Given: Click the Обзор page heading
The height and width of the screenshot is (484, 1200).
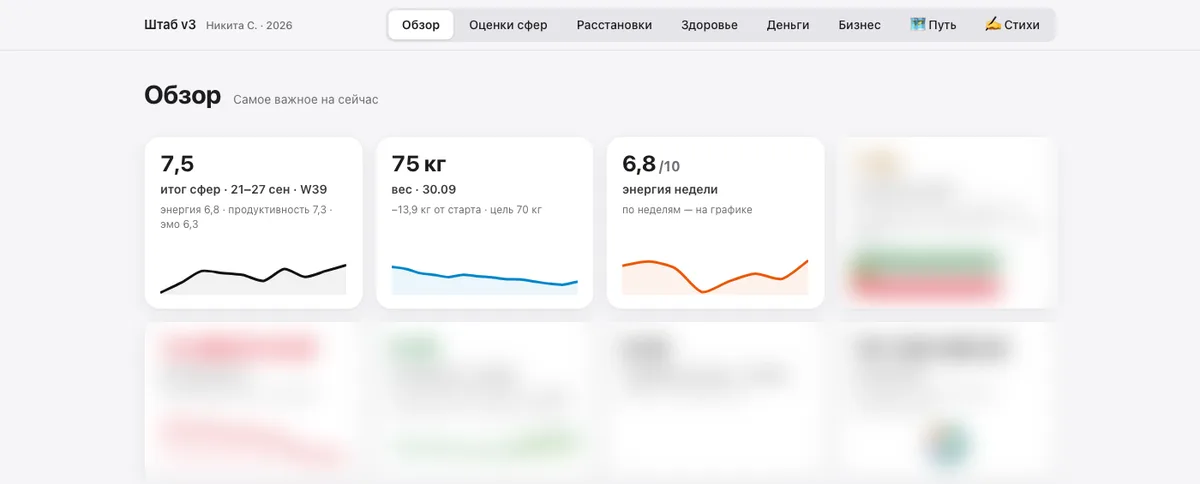Looking at the screenshot, I should coord(182,96).
